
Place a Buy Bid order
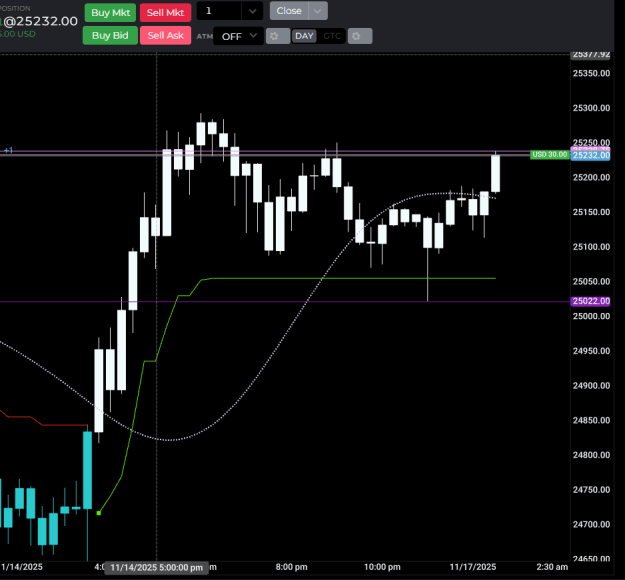coord(110,35)
